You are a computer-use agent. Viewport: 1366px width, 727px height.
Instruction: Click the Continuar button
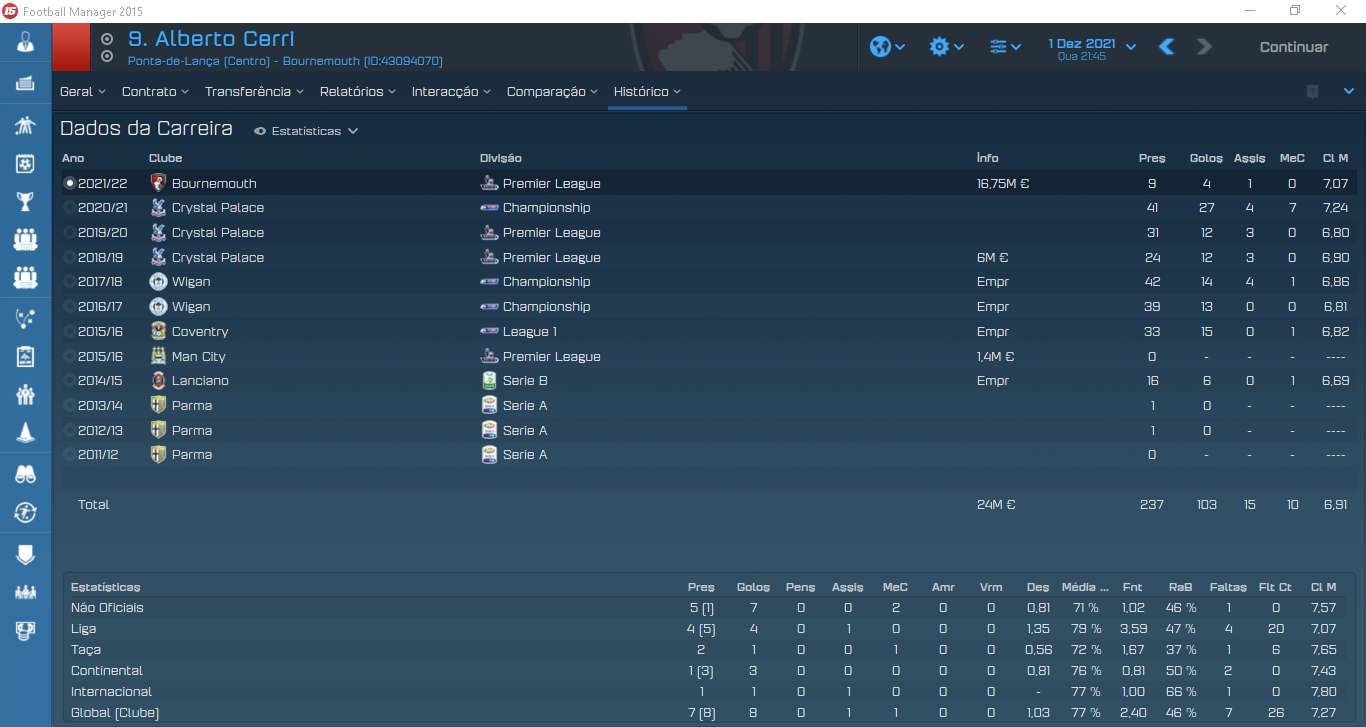coord(1294,47)
